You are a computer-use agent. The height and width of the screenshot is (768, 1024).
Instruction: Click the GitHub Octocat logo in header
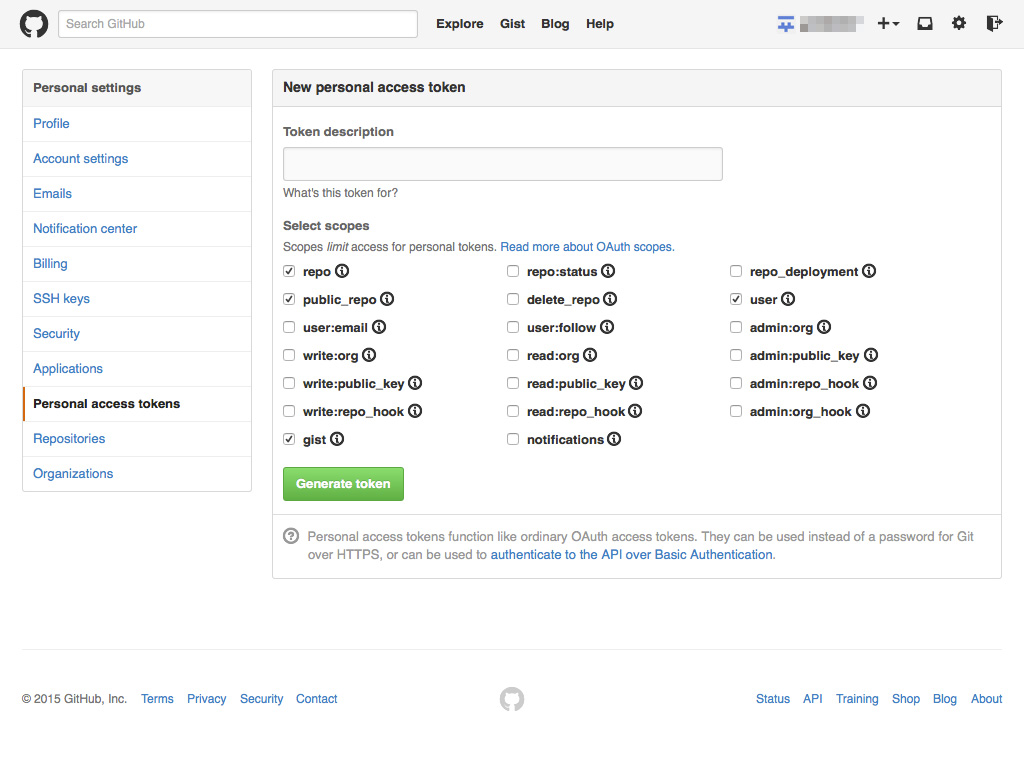34,24
